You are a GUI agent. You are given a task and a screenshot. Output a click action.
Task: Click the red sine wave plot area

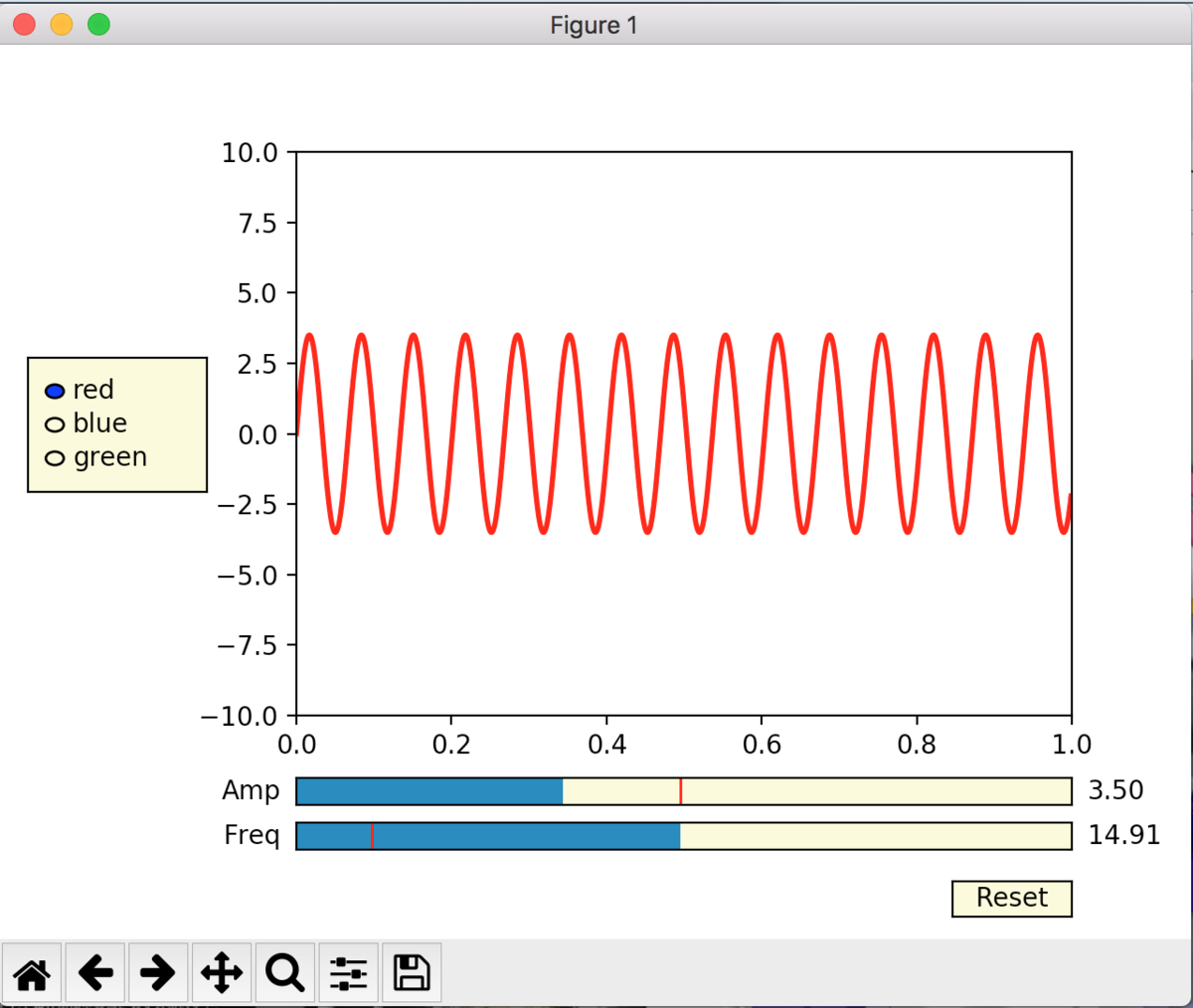click(x=684, y=433)
